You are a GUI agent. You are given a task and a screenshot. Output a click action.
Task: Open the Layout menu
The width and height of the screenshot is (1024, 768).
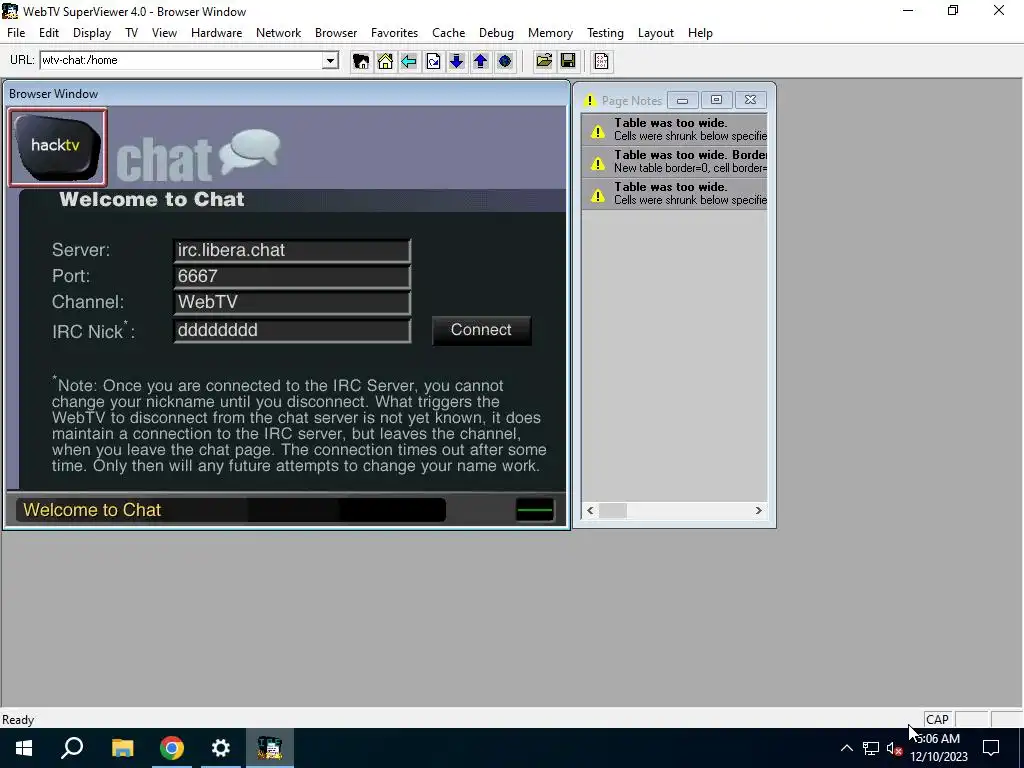coord(656,33)
